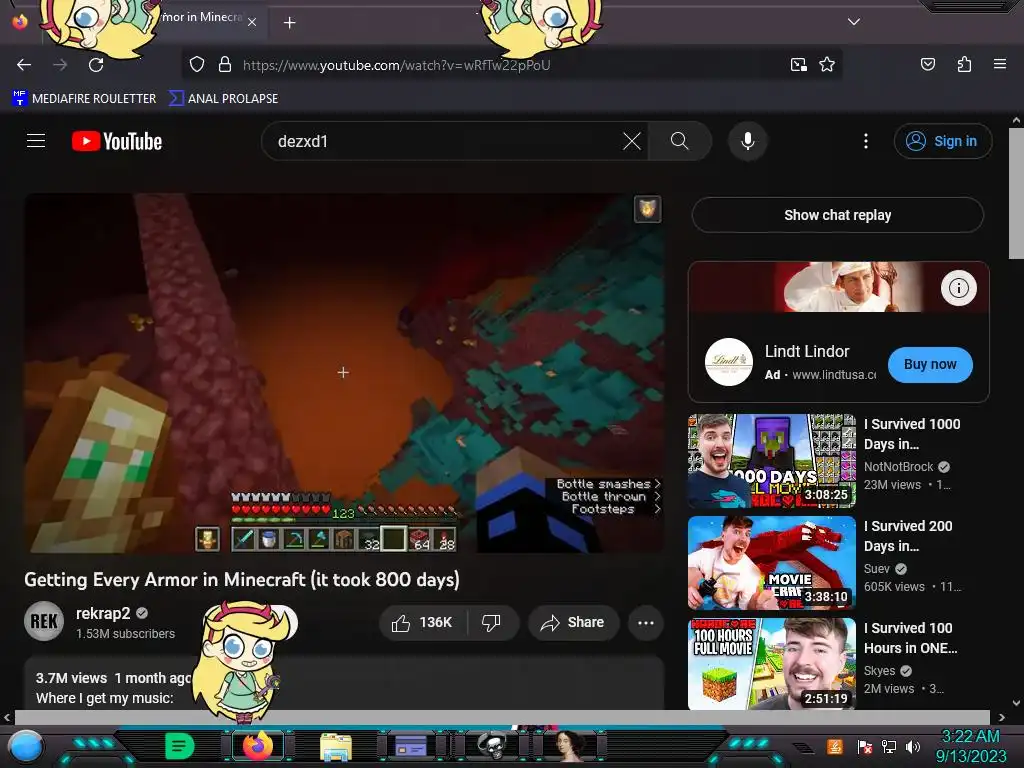
Task: Dislike the video with the thumbs down button
Action: point(492,622)
